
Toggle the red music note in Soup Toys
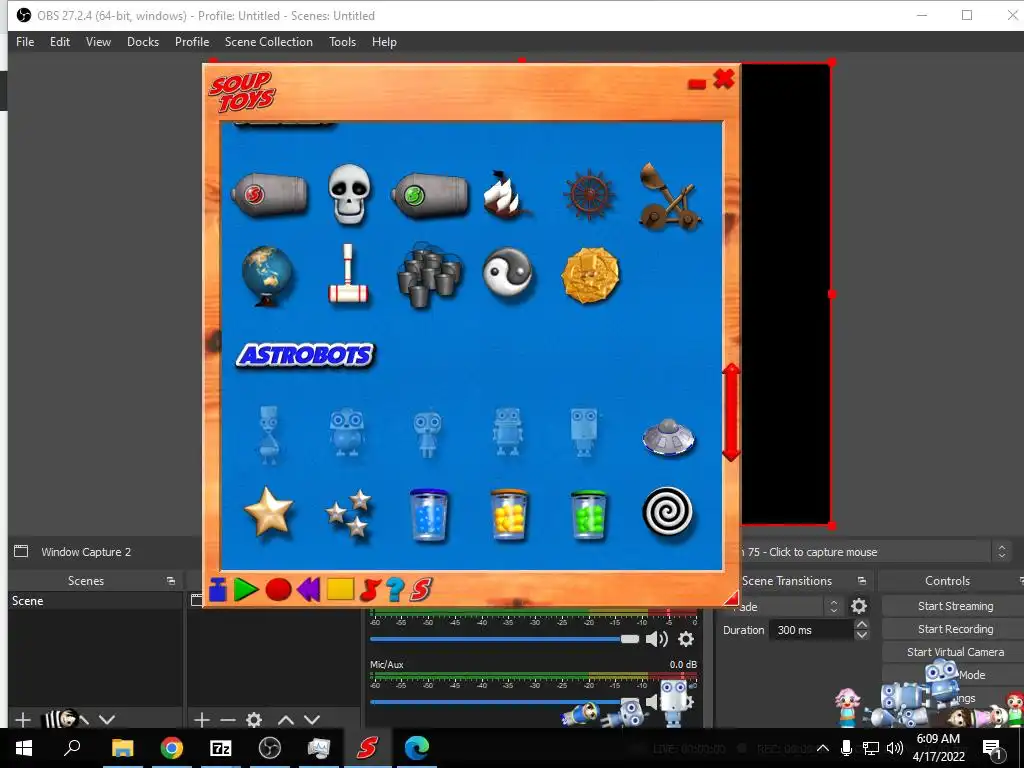tap(370, 590)
